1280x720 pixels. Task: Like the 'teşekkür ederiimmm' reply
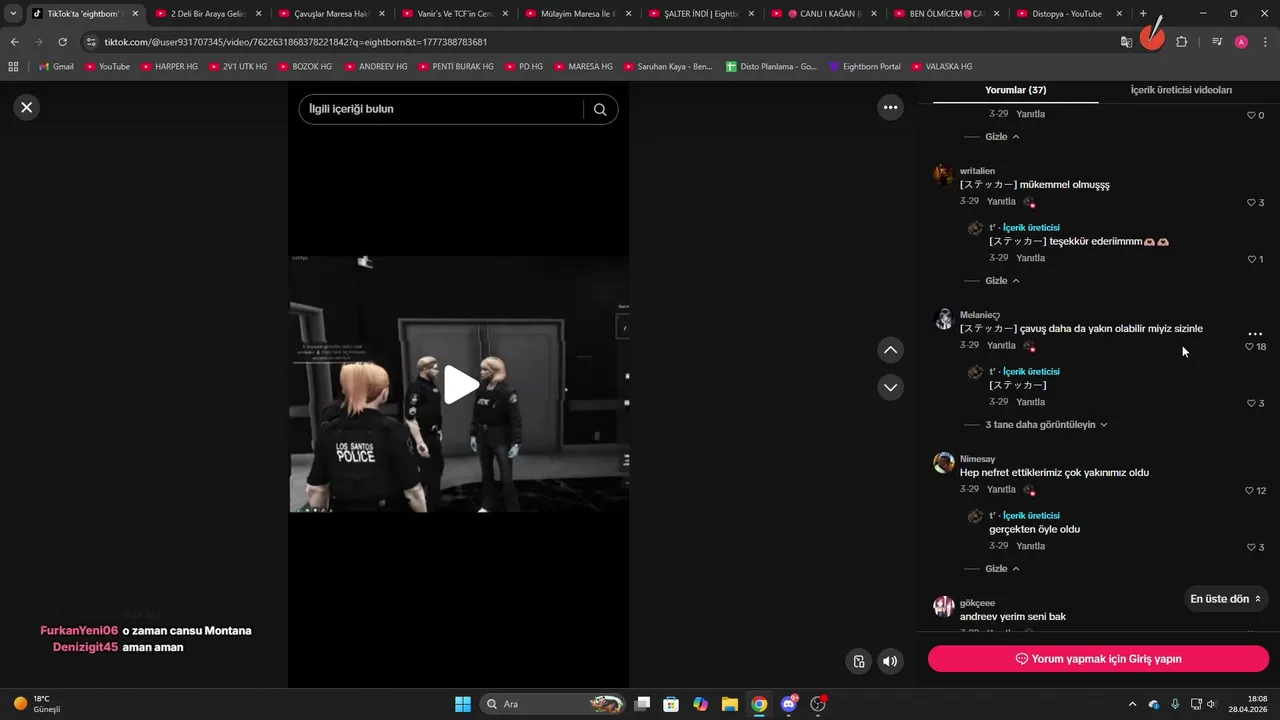[x=1250, y=260]
